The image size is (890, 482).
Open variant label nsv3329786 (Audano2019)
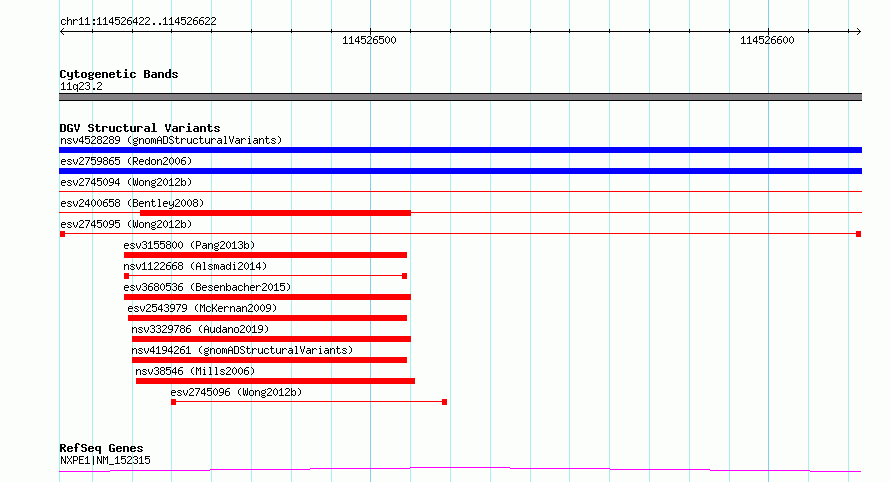click(x=200, y=329)
